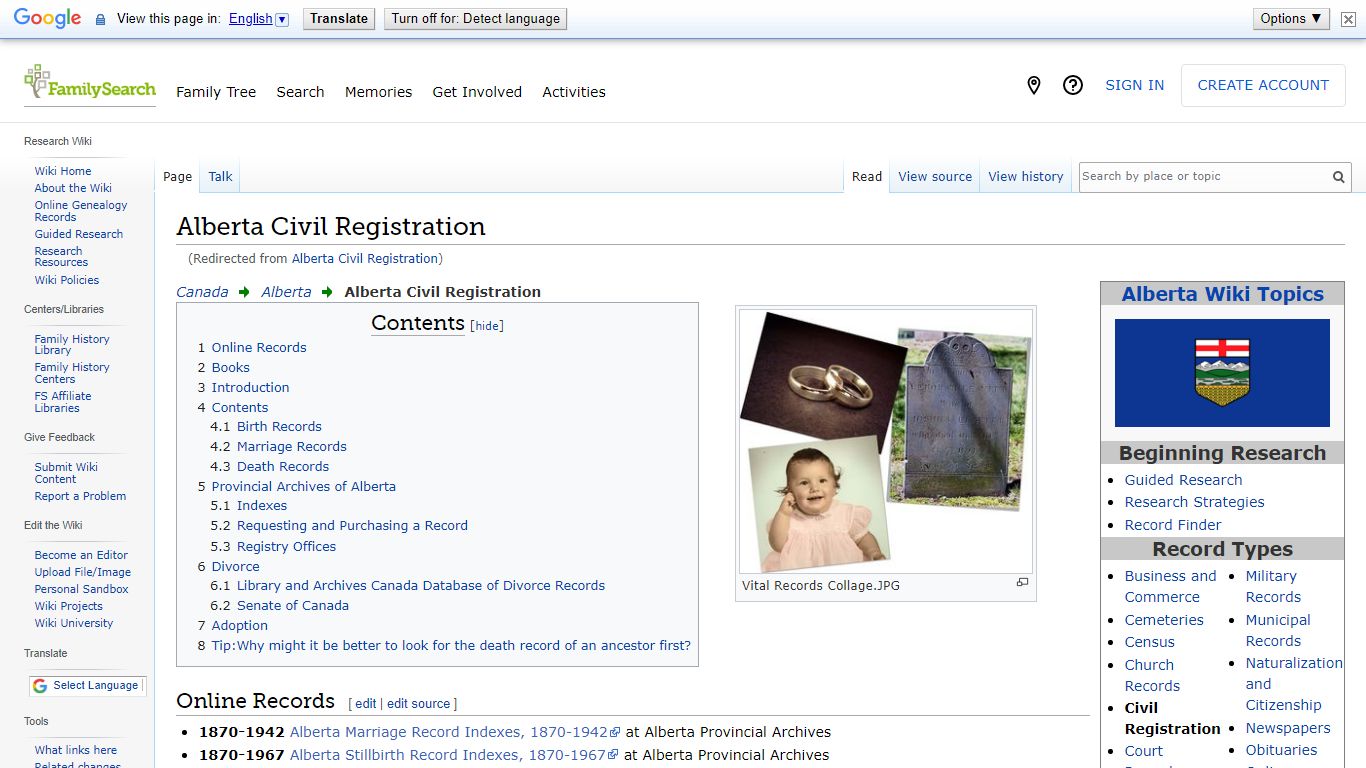This screenshot has height=768, width=1366.
Task: Click the Alberta Wiki Topics heading link
Action: coord(1222,294)
